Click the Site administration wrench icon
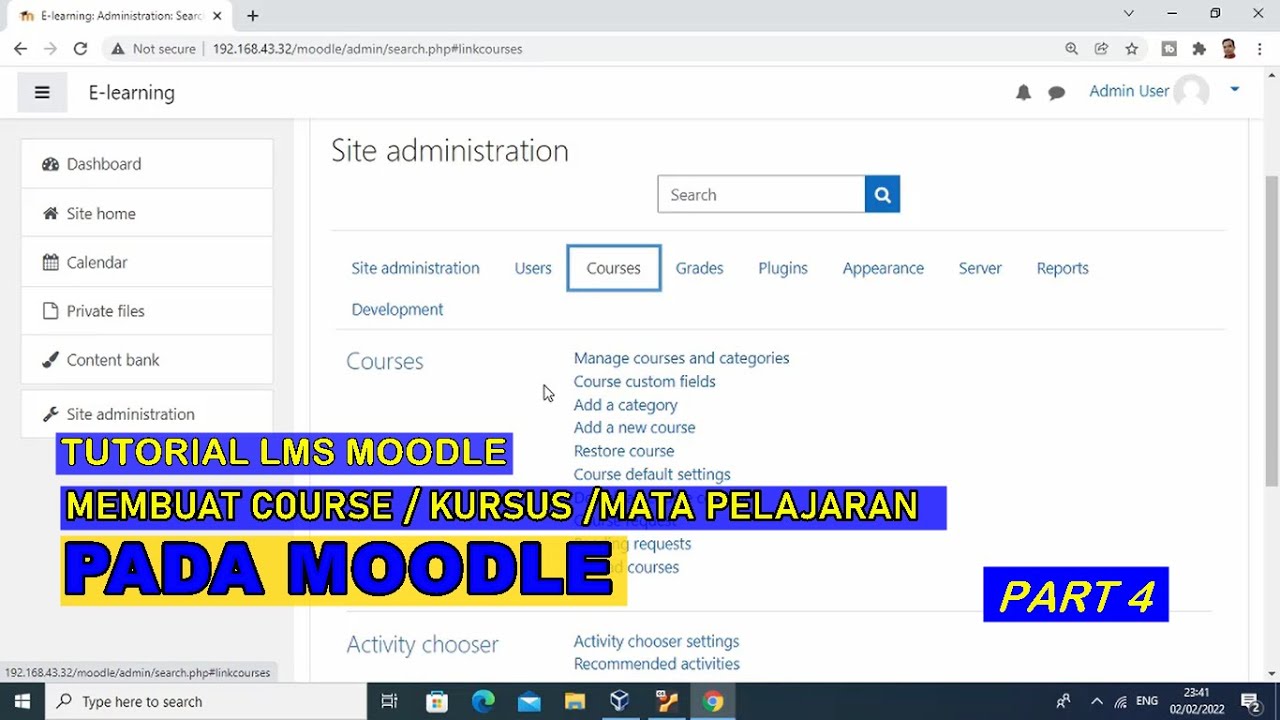Image resolution: width=1280 pixels, height=720 pixels. click(50, 414)
